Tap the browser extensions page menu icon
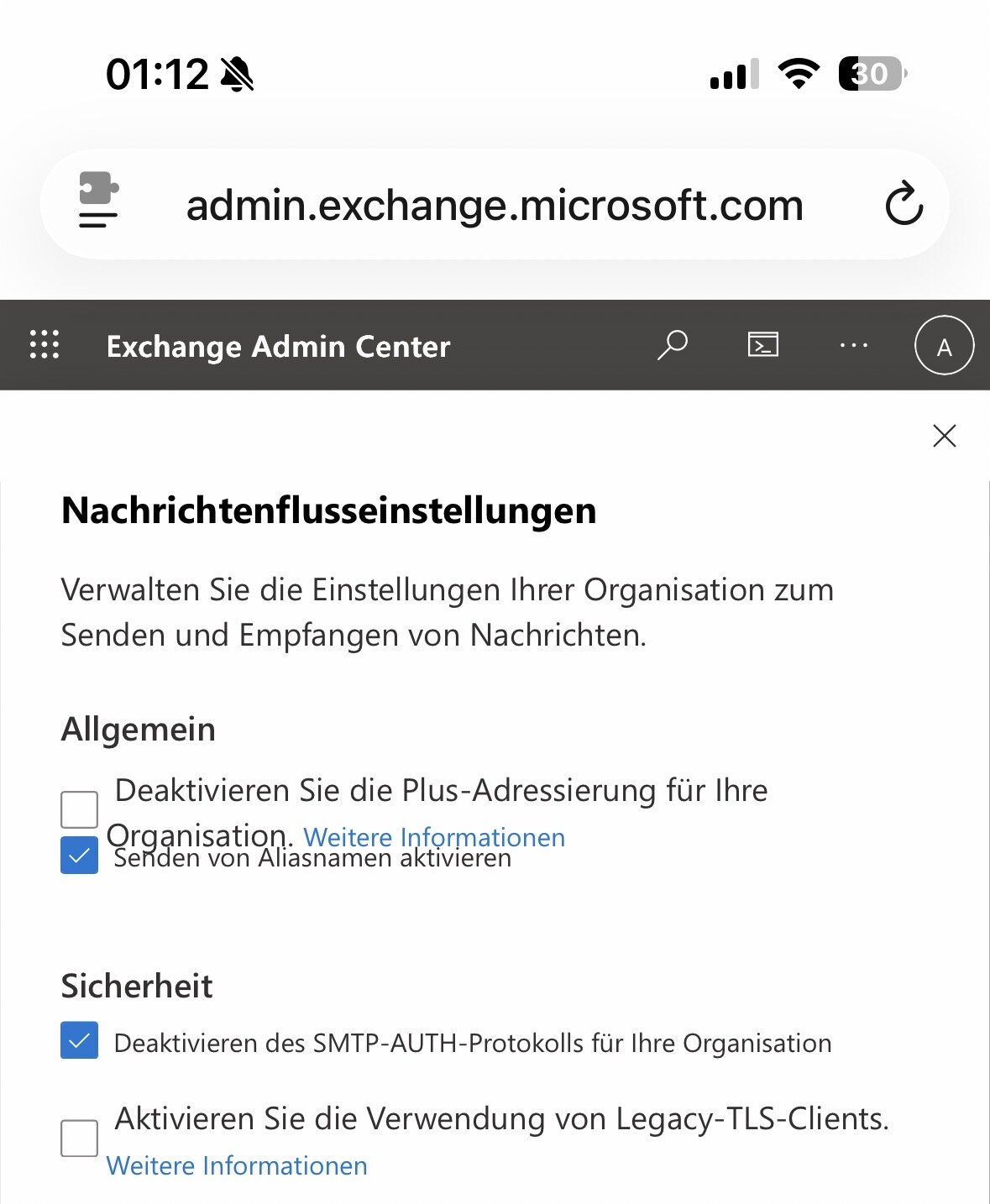The image size is (990, 1204). [98, 202]
